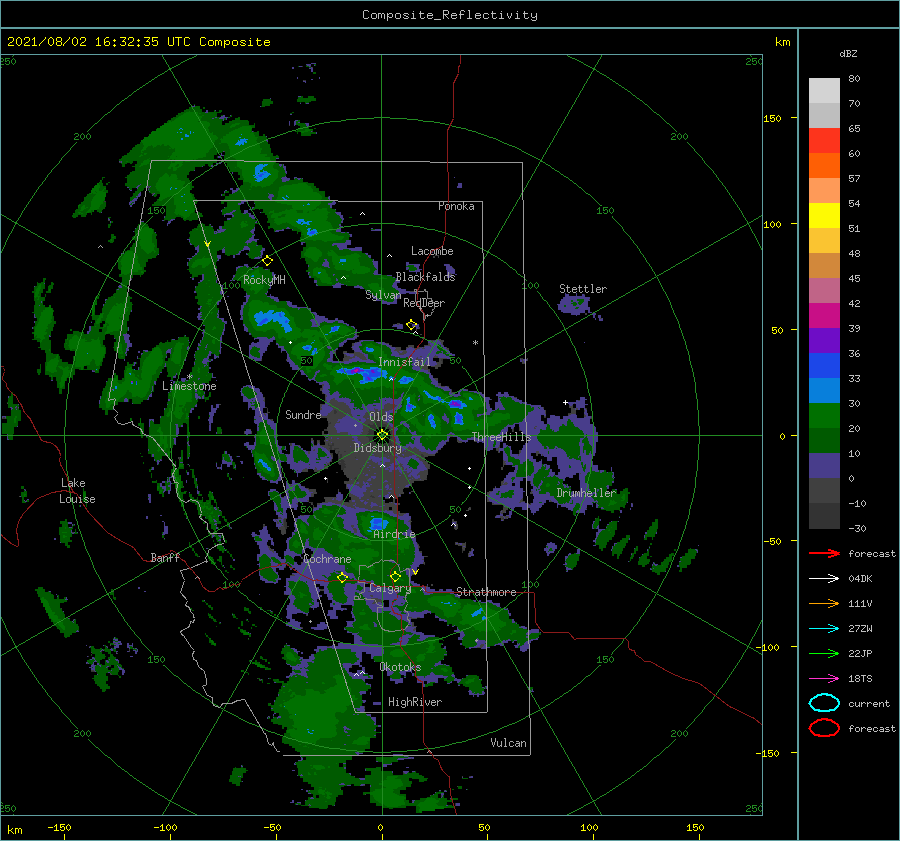
Task: Click the RockyMH label on map
Action: click(x=264, y=280)
